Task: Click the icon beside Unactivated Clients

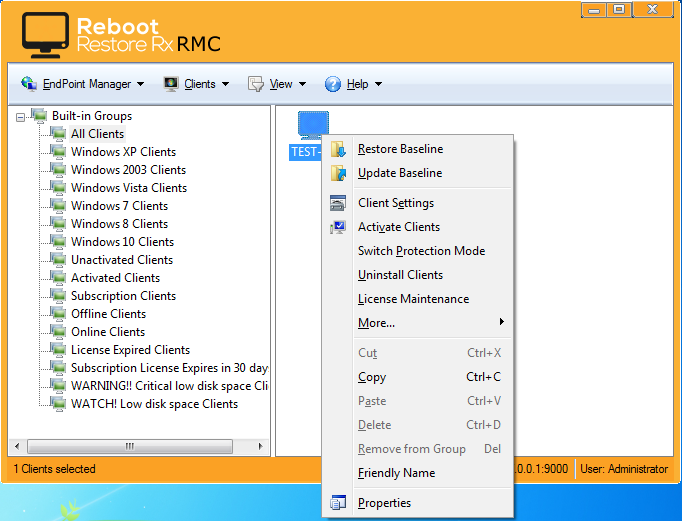Action: [x=58, y=260]
